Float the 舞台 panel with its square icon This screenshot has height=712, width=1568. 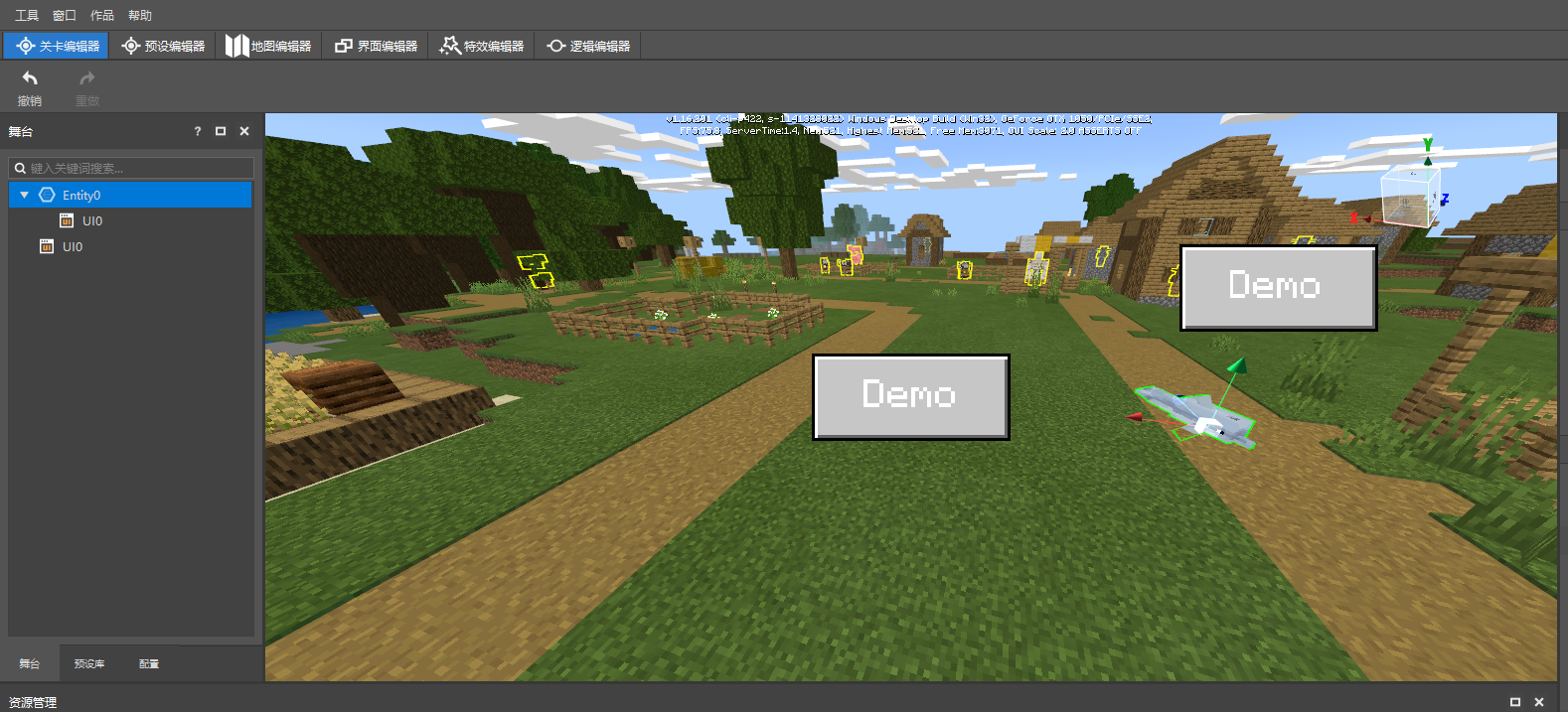tap(221, 131)
